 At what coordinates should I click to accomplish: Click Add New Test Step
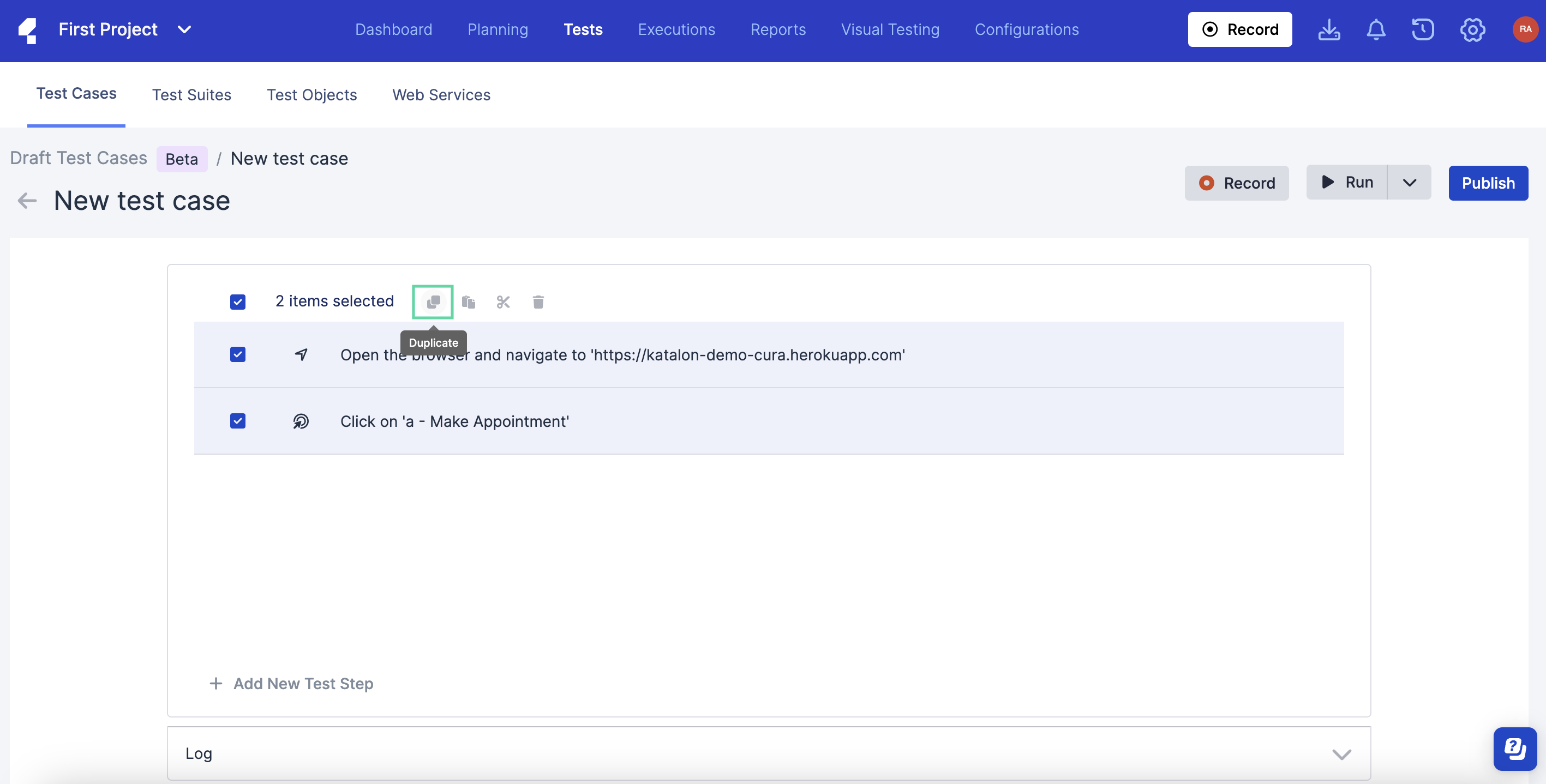pos(291,683)
